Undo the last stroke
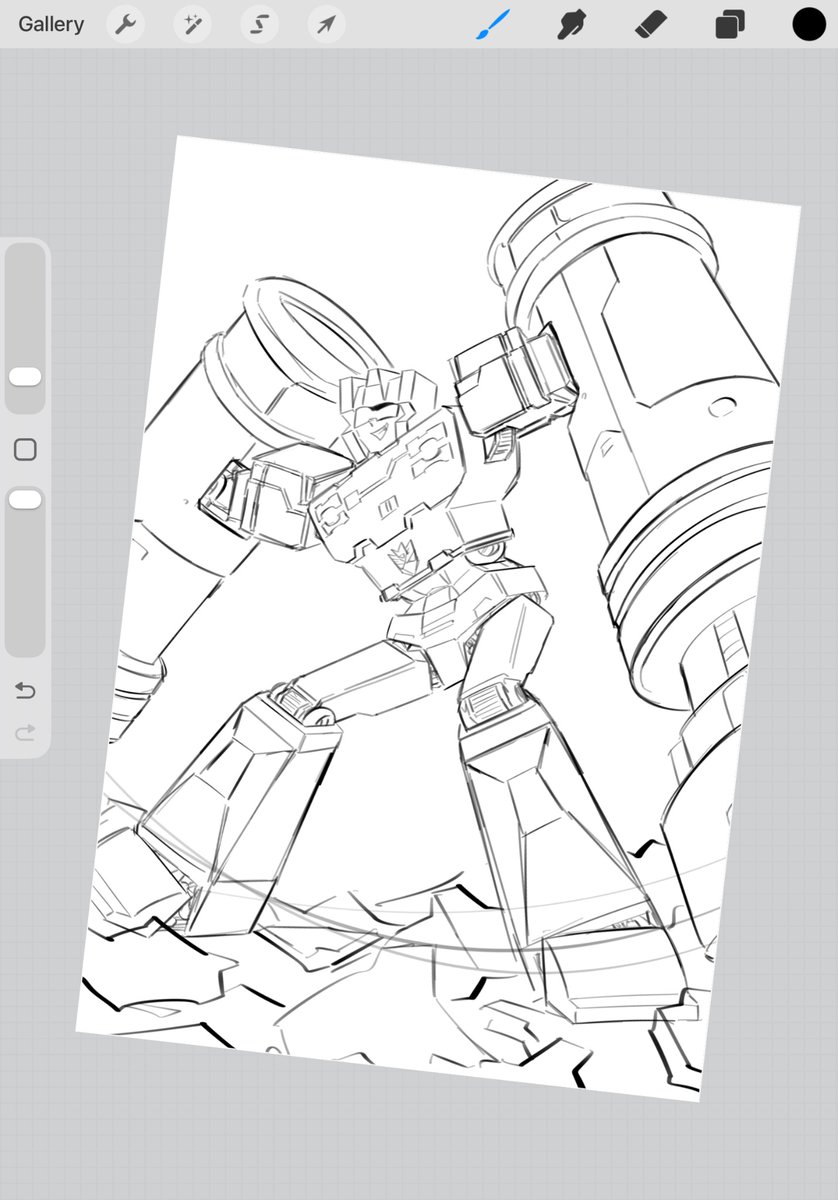 tap(25, 691)
